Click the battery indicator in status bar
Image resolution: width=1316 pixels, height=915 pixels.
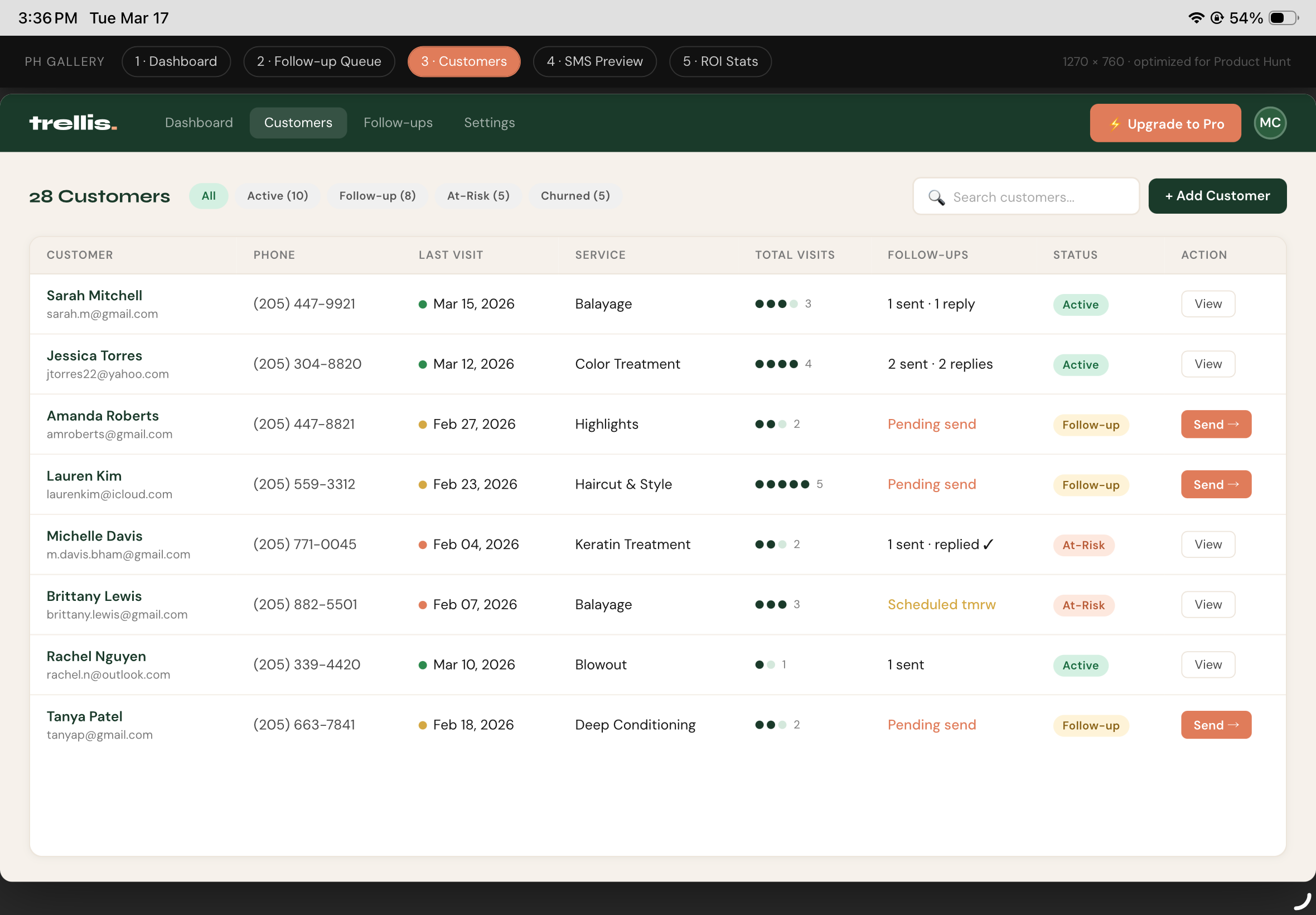(x=1282, y=18)
